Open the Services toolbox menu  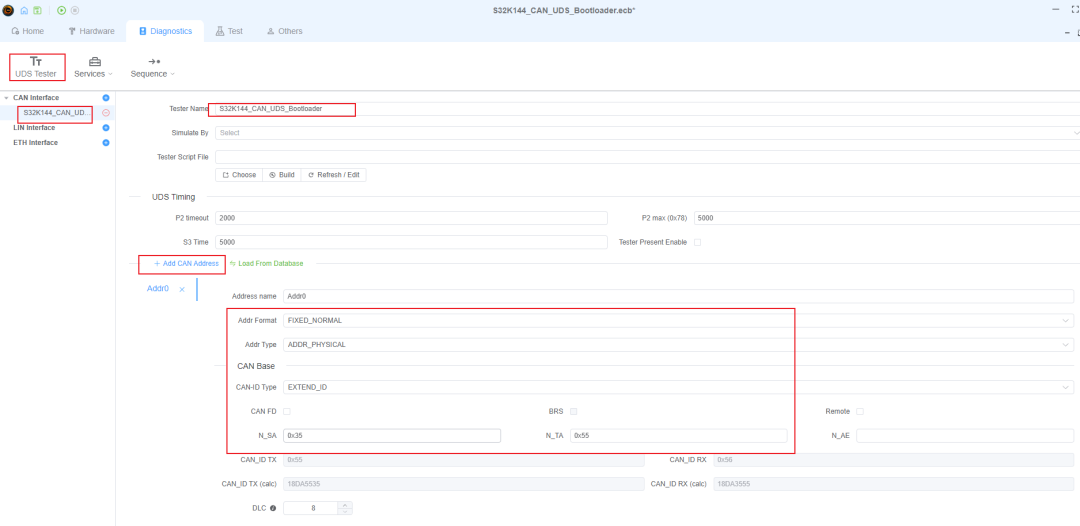94,67
